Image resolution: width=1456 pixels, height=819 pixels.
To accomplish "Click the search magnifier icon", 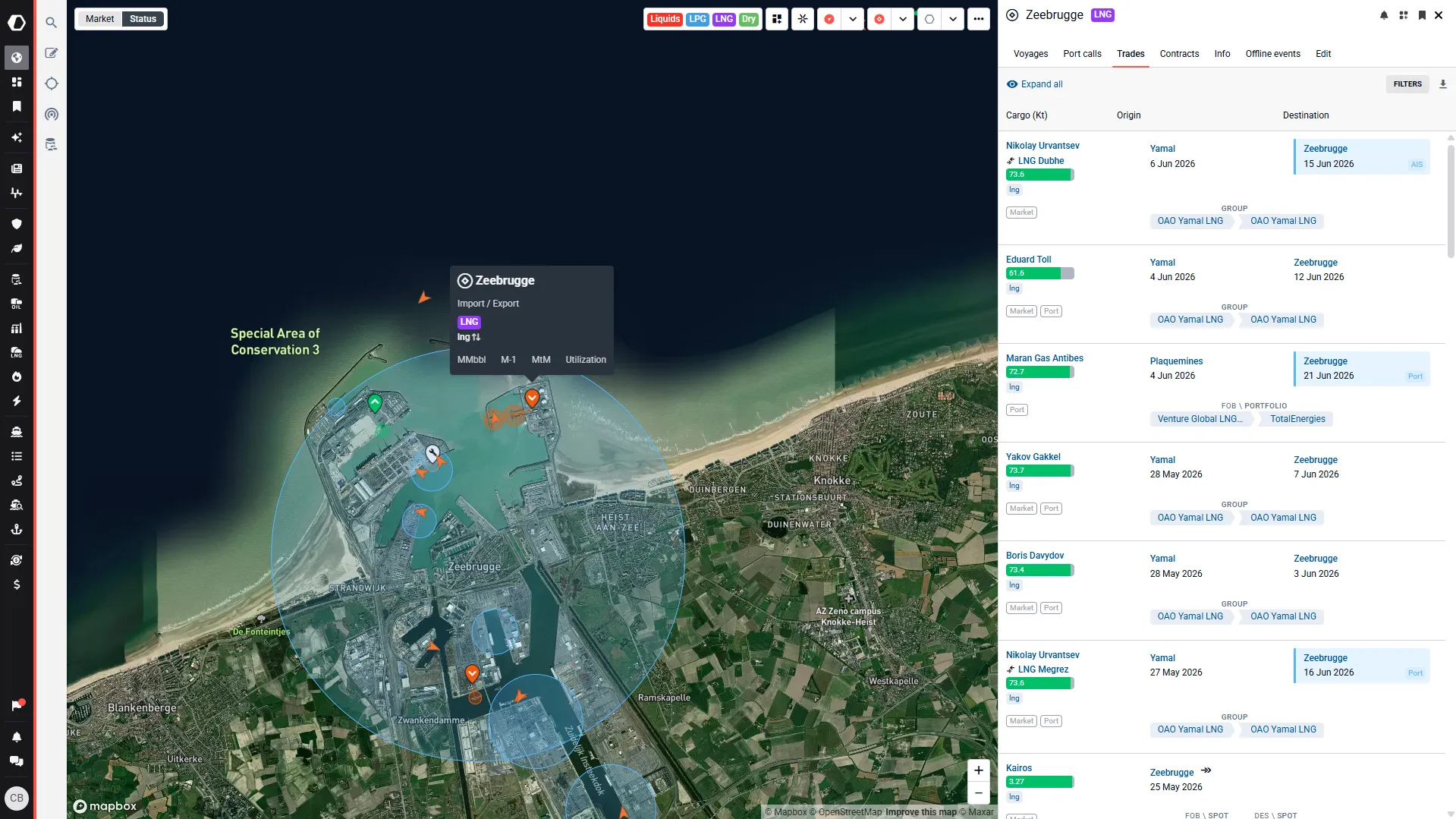I will (x=52, y=23).
